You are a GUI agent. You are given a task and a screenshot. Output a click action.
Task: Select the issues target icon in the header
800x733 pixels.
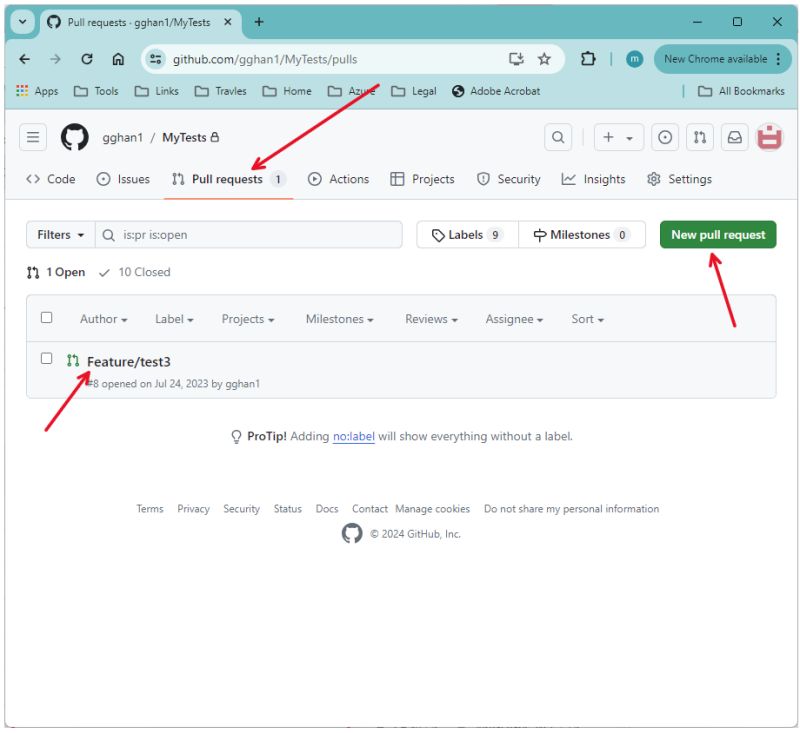pyautogui.click(x=665, y=137)
